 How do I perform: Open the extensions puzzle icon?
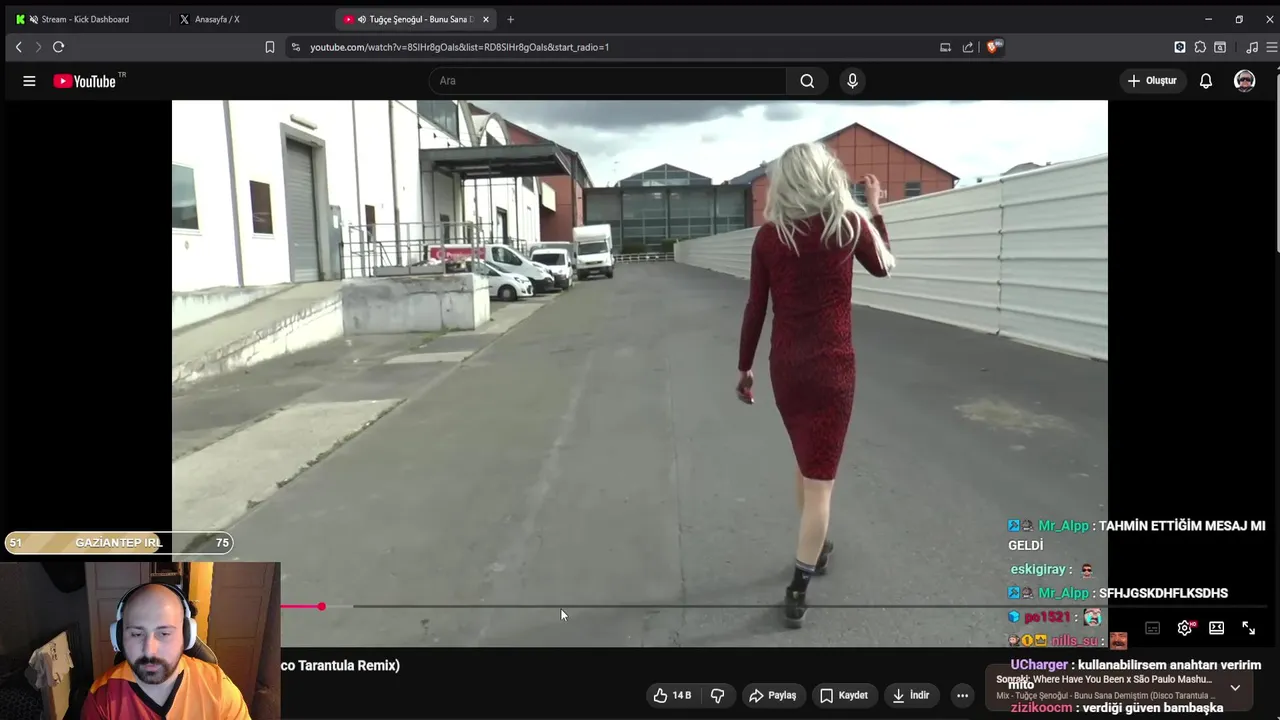(x=1200, y=47)
